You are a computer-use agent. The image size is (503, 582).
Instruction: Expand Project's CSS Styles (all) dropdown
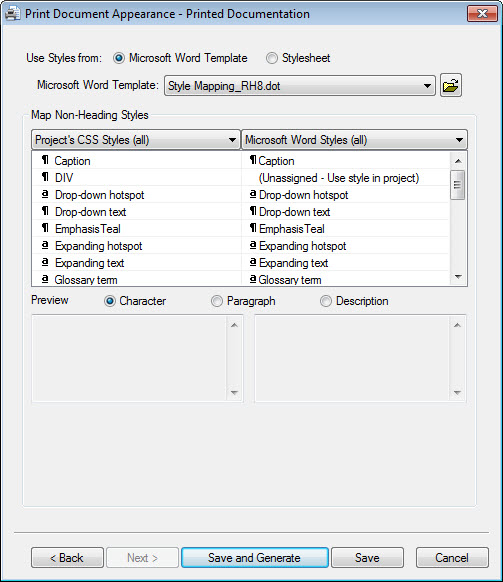[136, 140]
